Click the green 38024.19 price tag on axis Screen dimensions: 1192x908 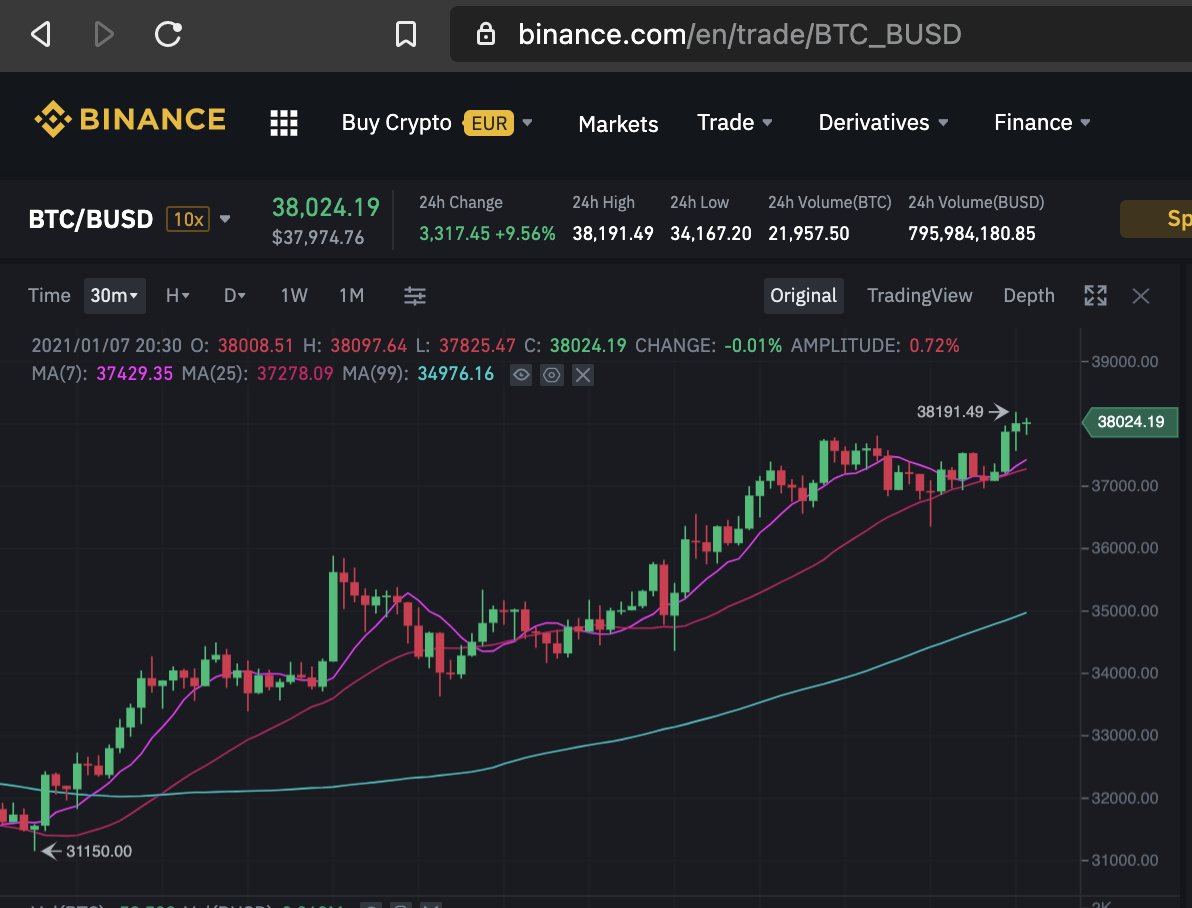[x=1130, y=422]
